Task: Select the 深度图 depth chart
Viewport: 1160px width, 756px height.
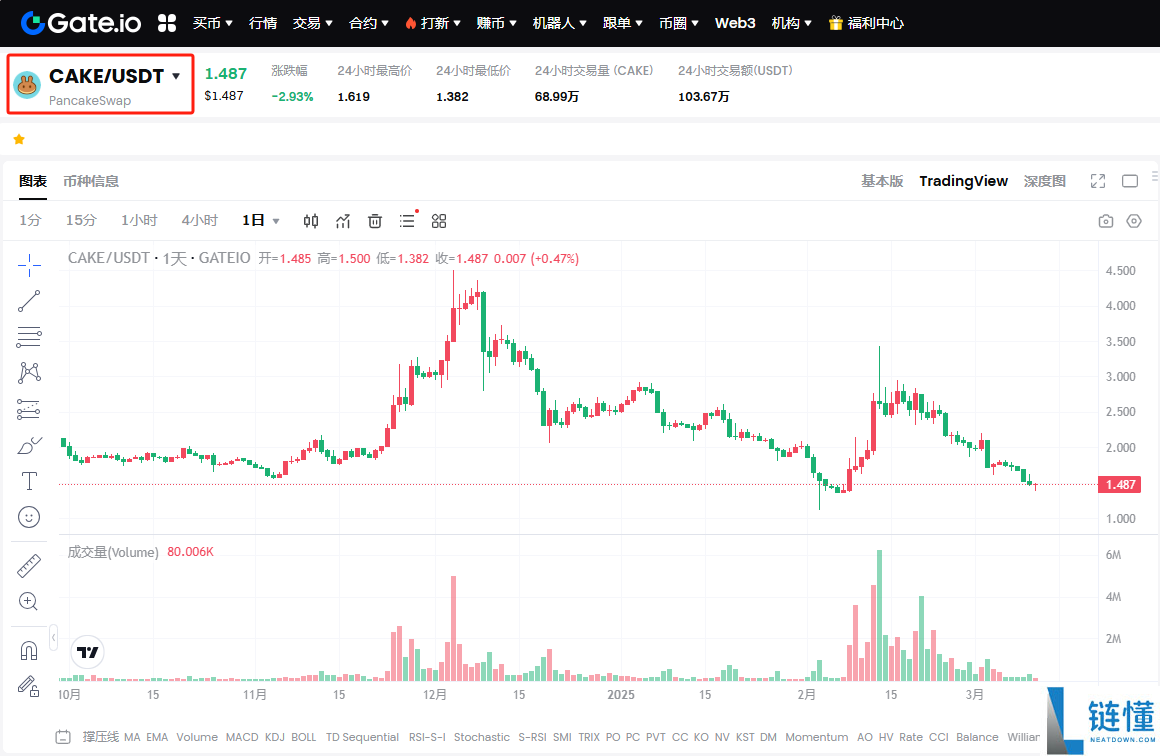Action: click(x=1045, y=181)
